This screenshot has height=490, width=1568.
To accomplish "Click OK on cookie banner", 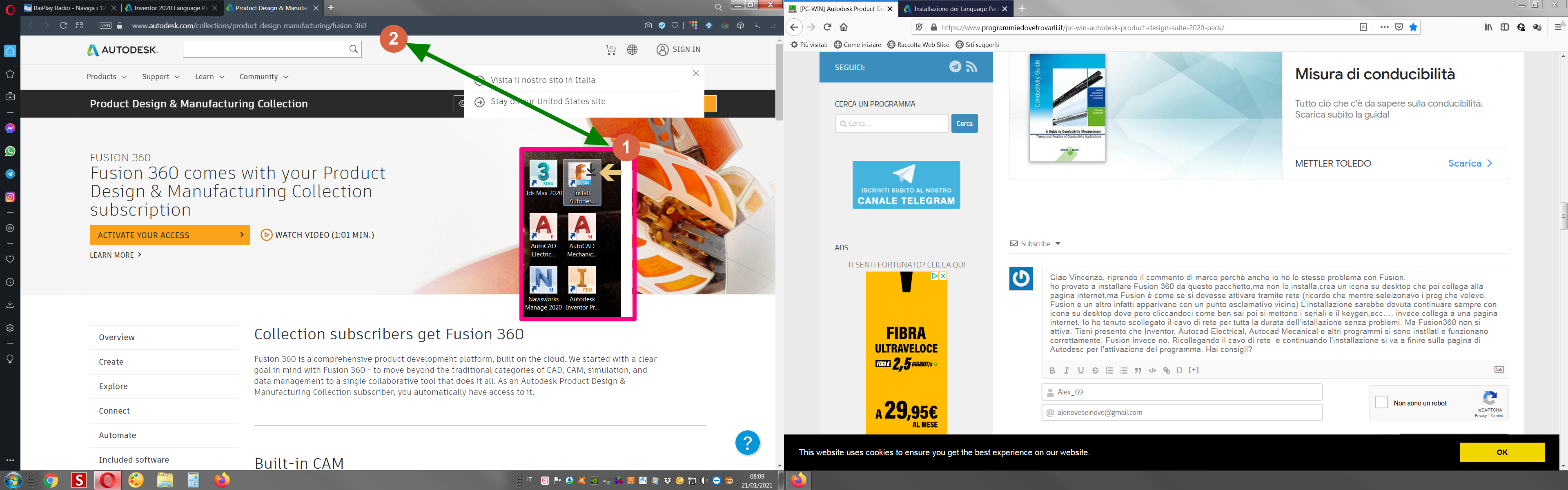I will (1502, 452).
